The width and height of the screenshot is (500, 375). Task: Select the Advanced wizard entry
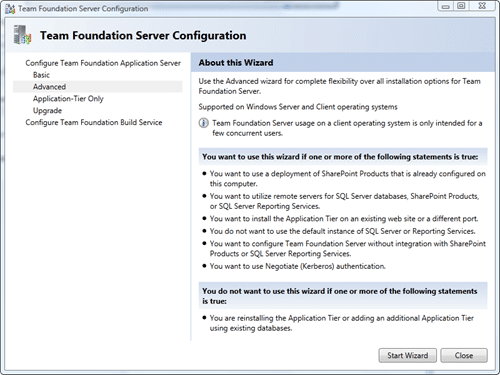98,87
